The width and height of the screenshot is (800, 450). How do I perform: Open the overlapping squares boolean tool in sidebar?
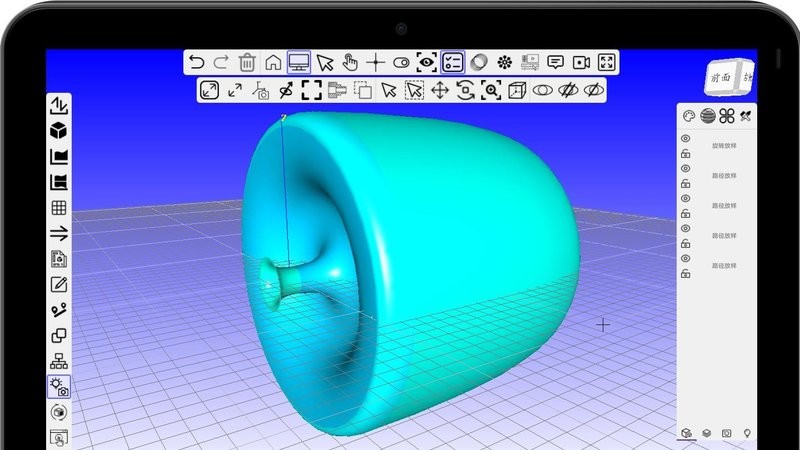(59, 336)
